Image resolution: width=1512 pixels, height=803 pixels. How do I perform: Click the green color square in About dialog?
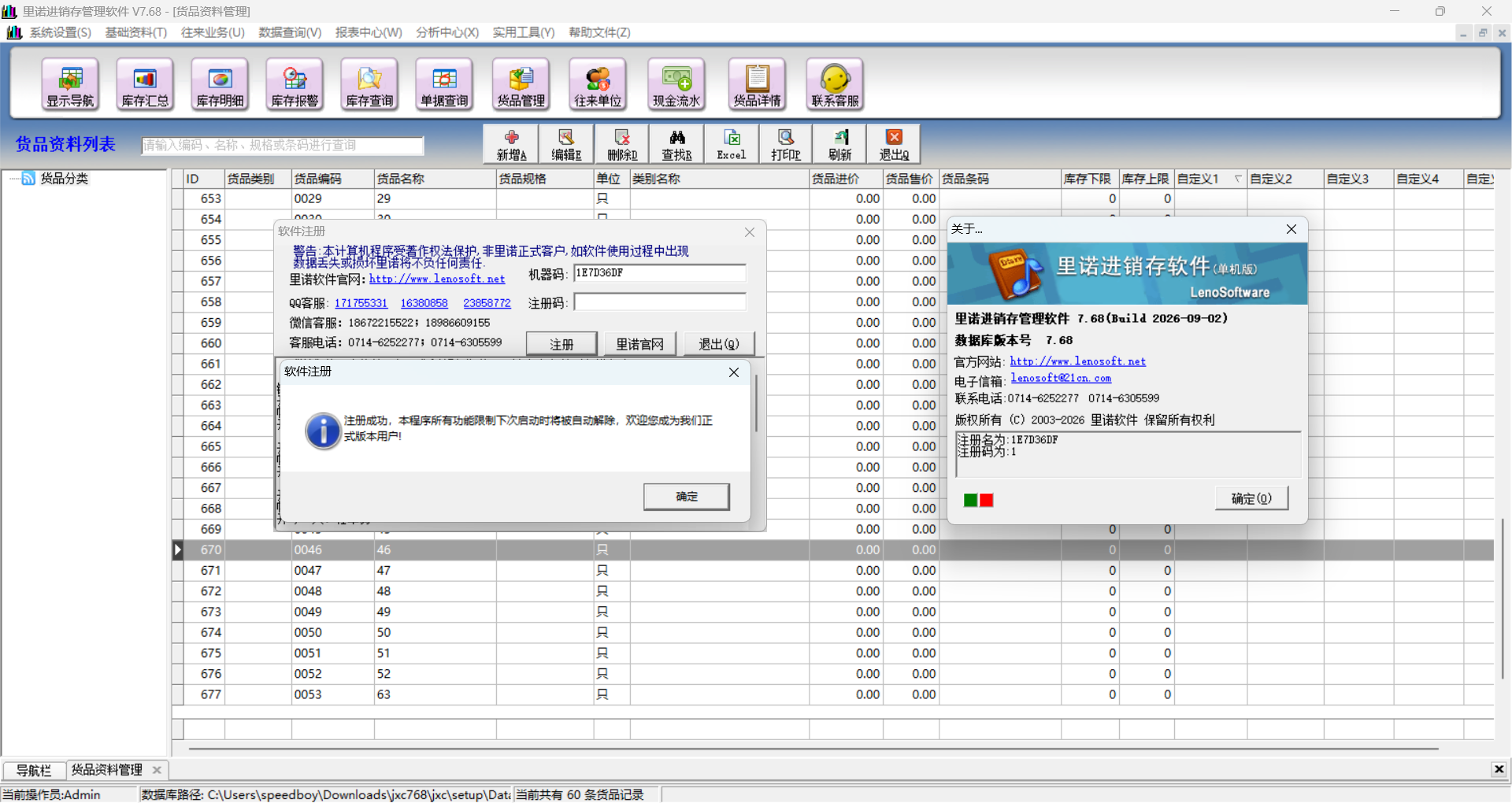tap(971, 500)
